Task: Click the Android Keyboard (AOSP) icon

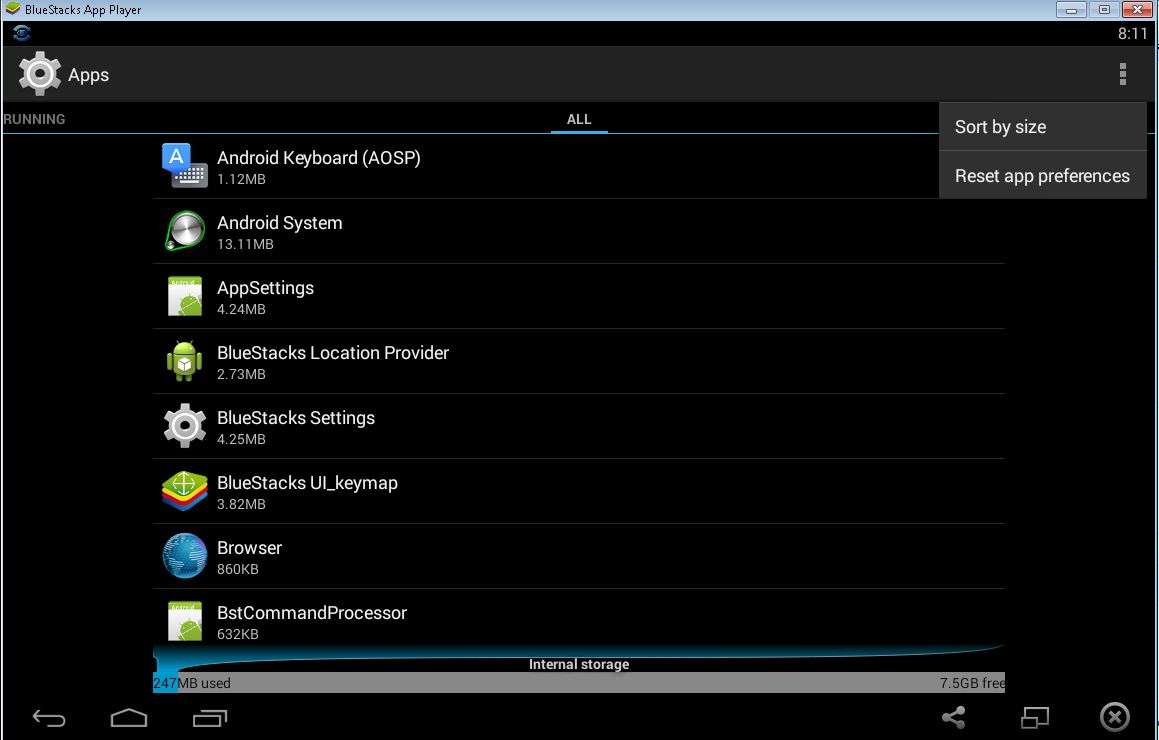Action: click(184, 166)
